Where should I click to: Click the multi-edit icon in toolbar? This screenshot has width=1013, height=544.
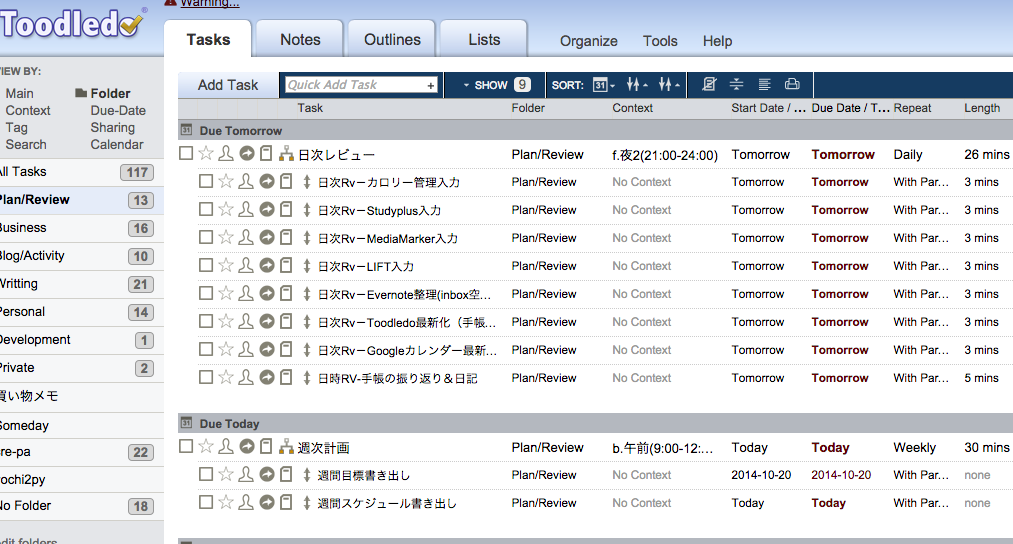click(709, 85)
